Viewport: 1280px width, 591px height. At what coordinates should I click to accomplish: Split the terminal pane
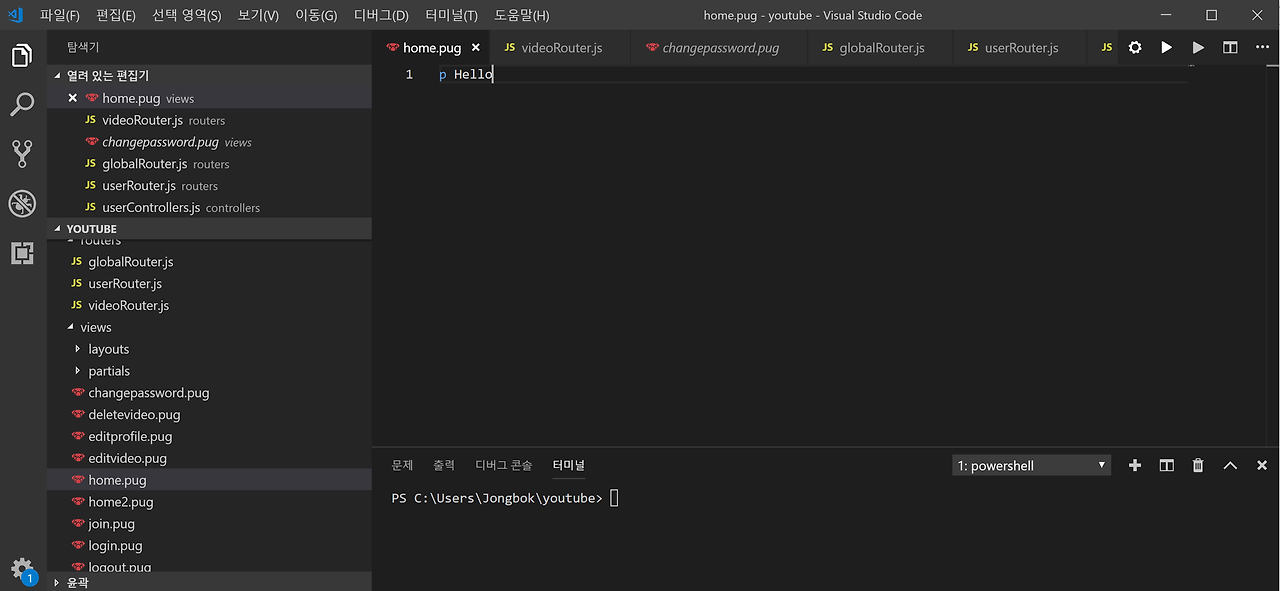click(x=1166, y=465)
